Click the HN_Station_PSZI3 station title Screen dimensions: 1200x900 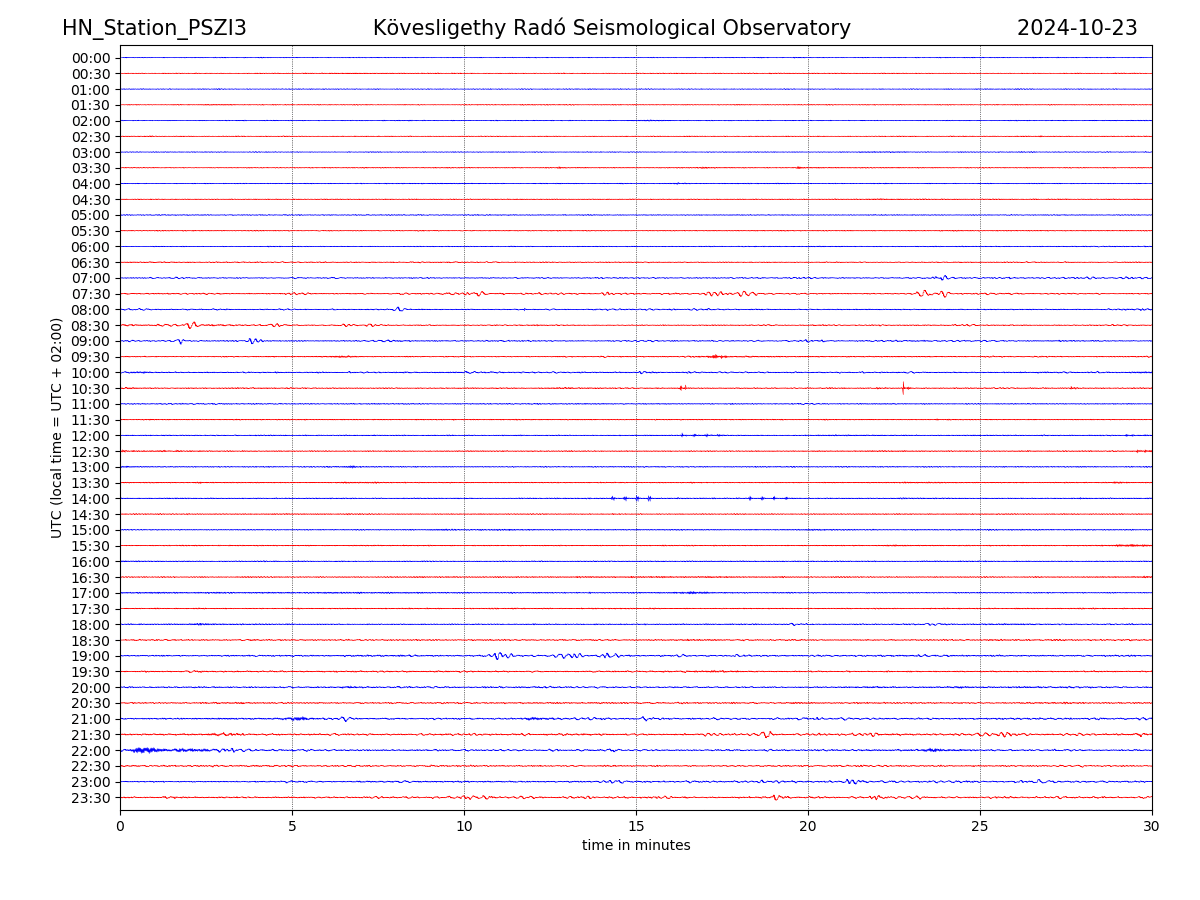pos(154,29)
